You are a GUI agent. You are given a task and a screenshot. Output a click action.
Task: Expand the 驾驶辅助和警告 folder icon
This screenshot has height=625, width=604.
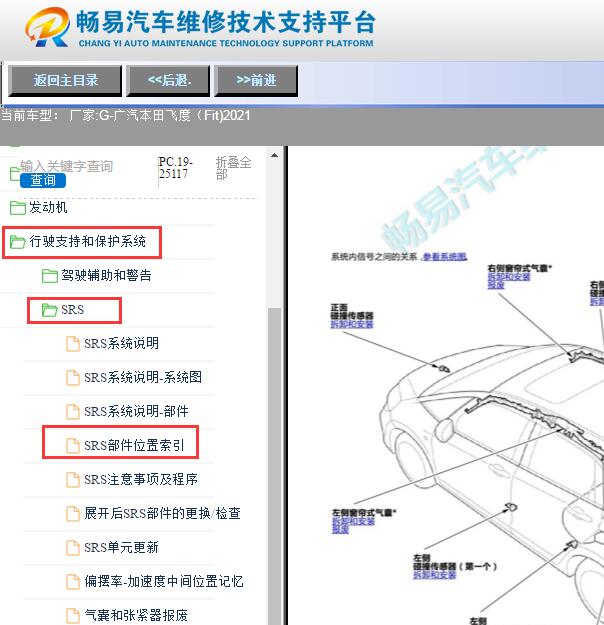pyautogui.click(x=49, y=275)
